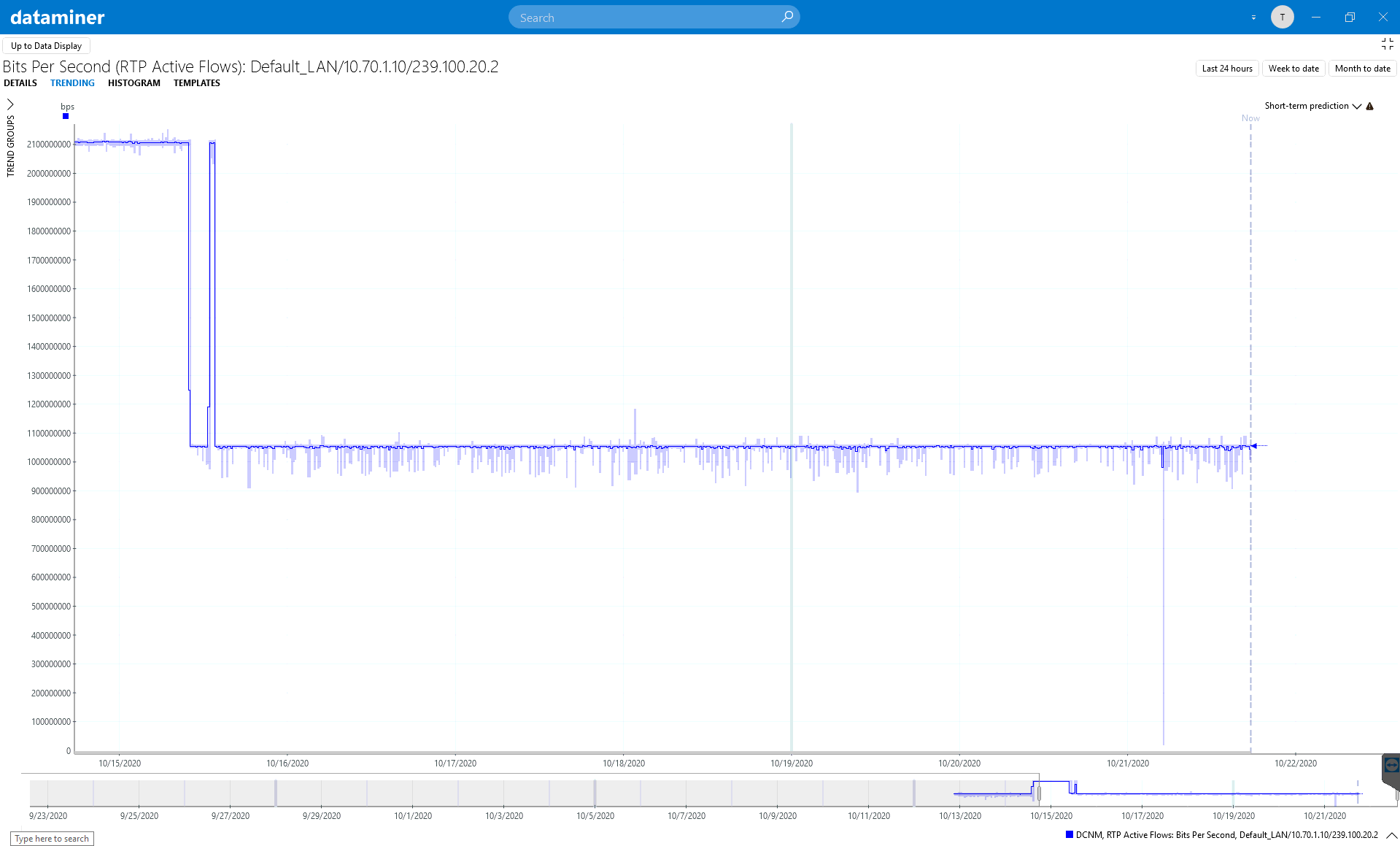Click the 2100000000 y-axis value
Image resolution: width=1400 pixels, height=846 pixels.
click(x=49, y=145)
